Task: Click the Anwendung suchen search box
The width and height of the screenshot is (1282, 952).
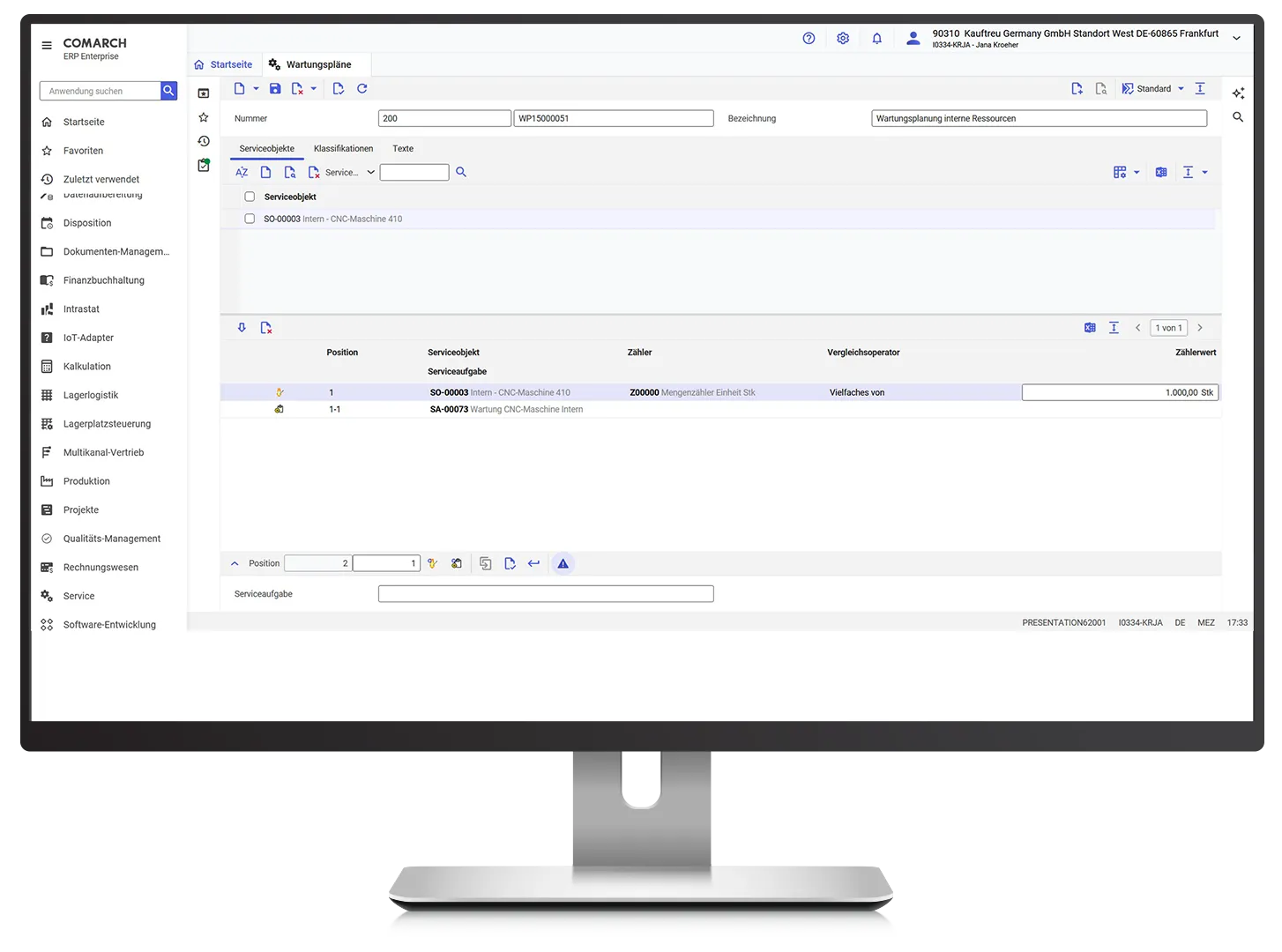Action: click(x=101, y=92)
